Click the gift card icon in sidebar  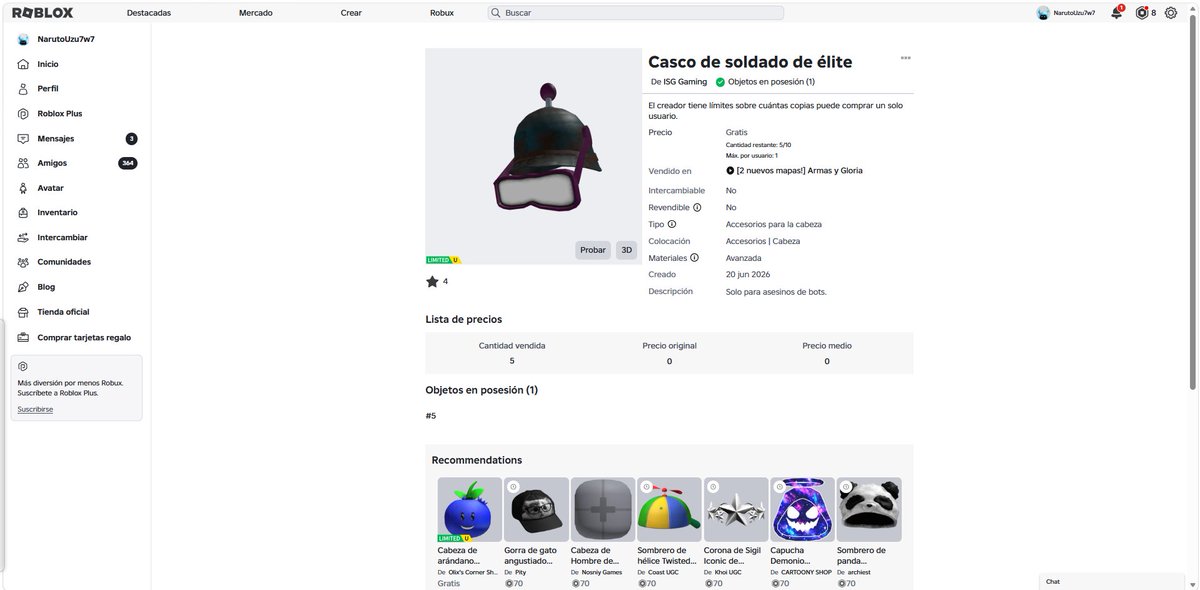point(23,338)
